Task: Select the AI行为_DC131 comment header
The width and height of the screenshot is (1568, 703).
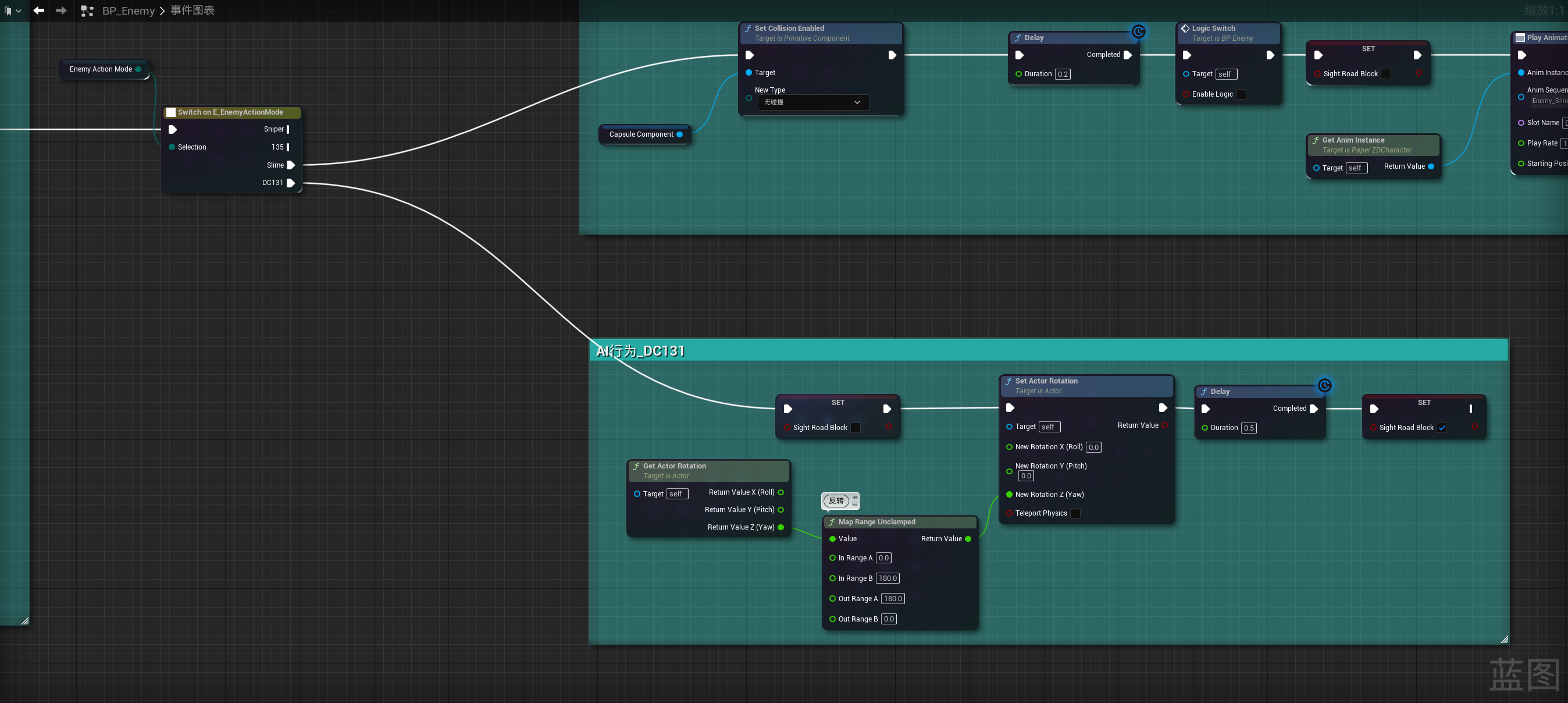Action: [1035, 351]
